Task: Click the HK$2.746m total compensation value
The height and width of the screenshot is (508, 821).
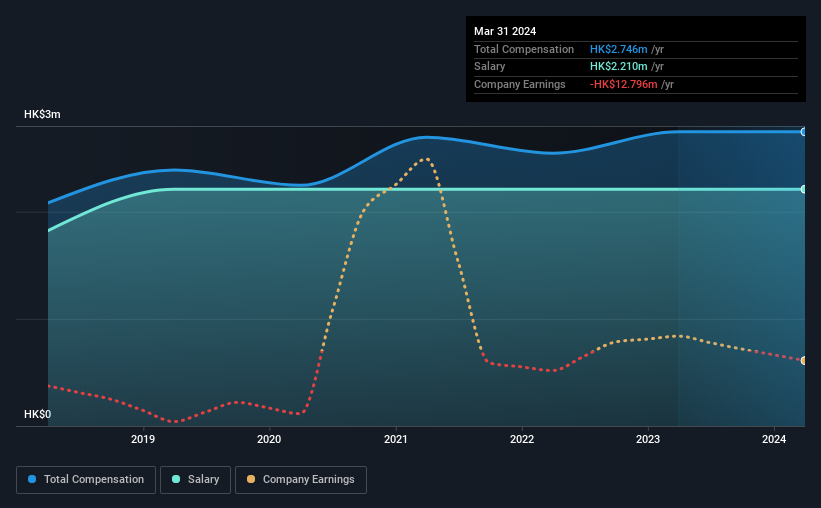Action: [618, 49]
